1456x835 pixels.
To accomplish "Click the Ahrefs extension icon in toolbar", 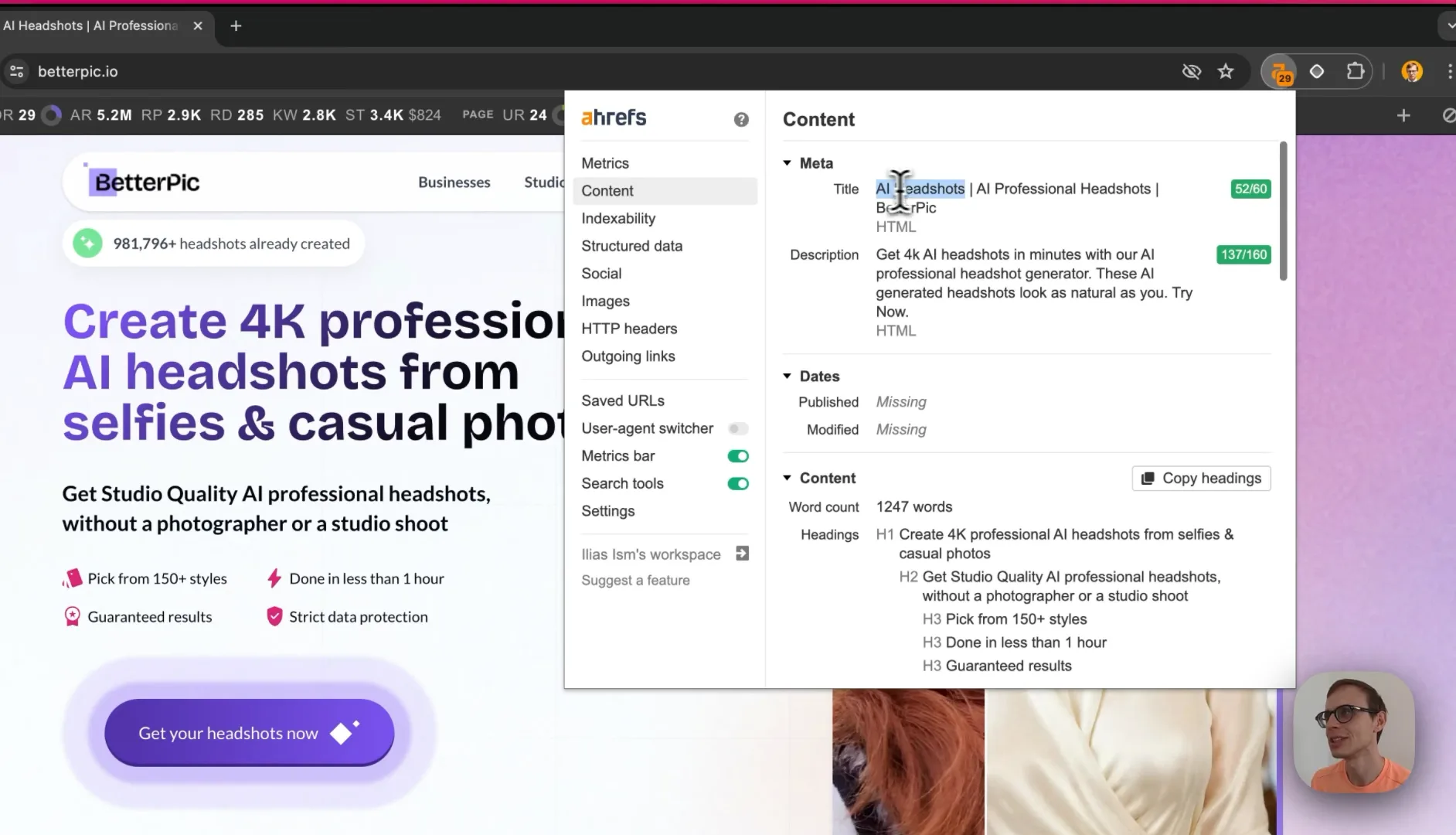I will tap(1281, 72).
